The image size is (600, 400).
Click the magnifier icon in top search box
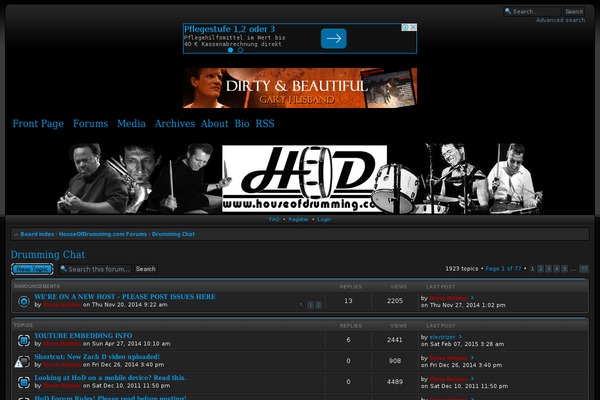click(x=508, y=11)
